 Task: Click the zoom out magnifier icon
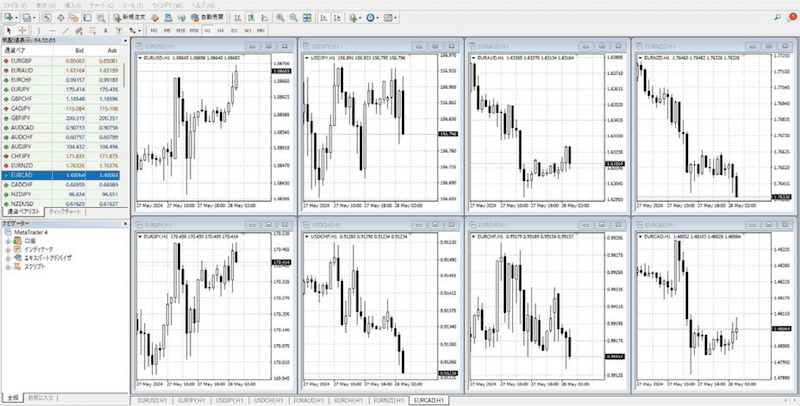[293, 17]
